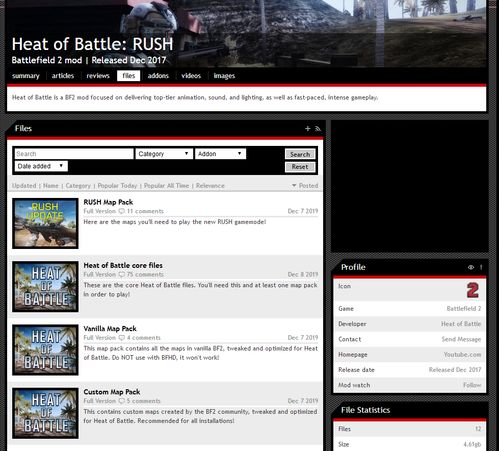Open the Date added dropdown
499x451 pixels.
pyautogui.click(x=41, y=166)
